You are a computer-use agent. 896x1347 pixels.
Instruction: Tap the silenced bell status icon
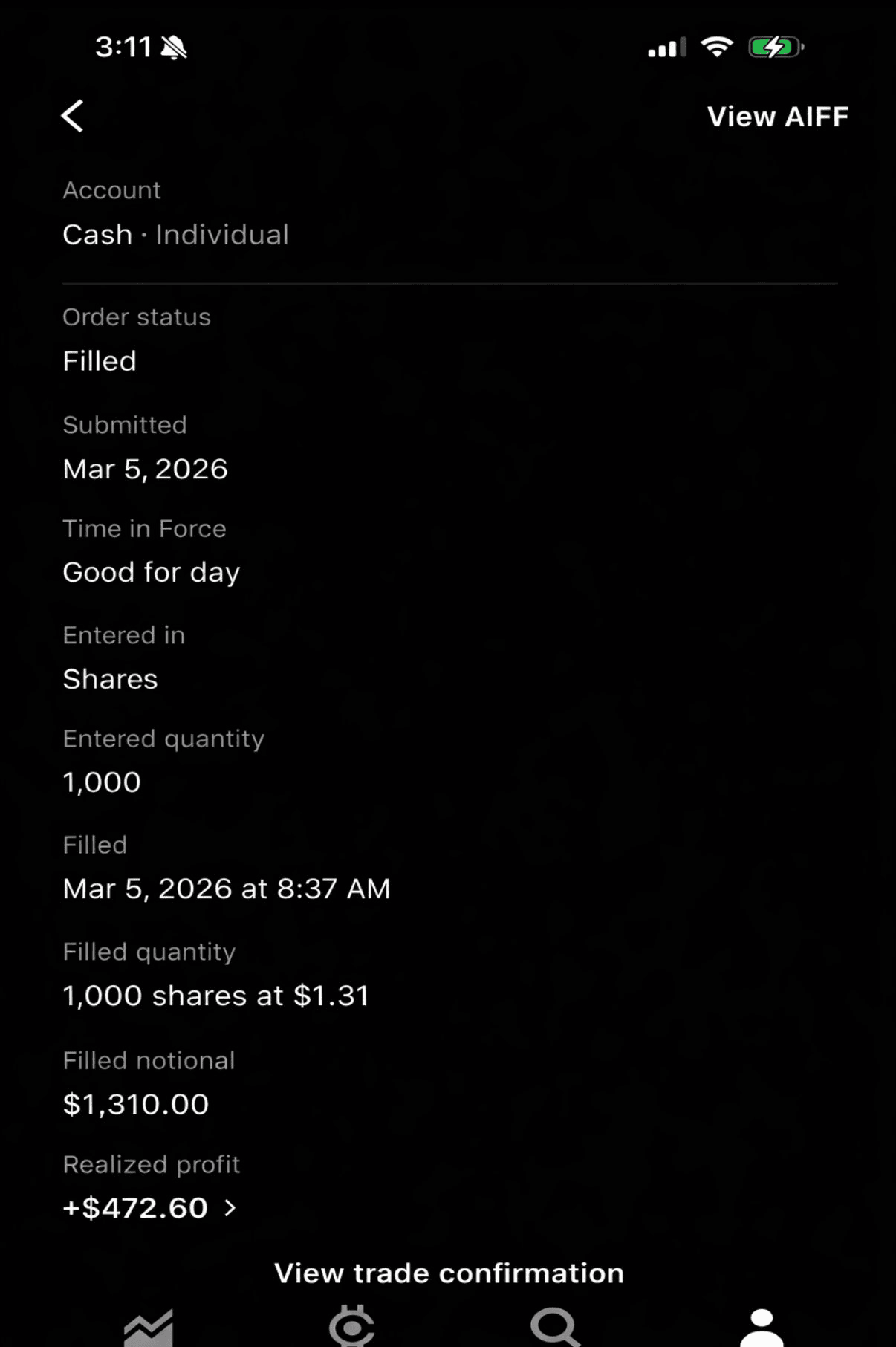pyautogui.click(x=174, y=48)
